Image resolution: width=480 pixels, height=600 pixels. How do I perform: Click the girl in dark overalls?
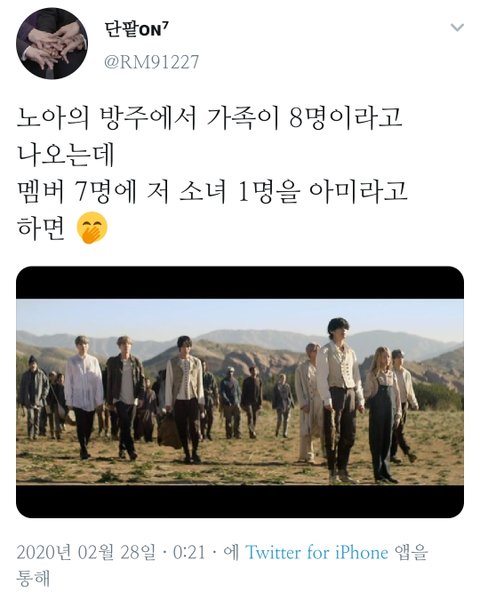point(382,415)
